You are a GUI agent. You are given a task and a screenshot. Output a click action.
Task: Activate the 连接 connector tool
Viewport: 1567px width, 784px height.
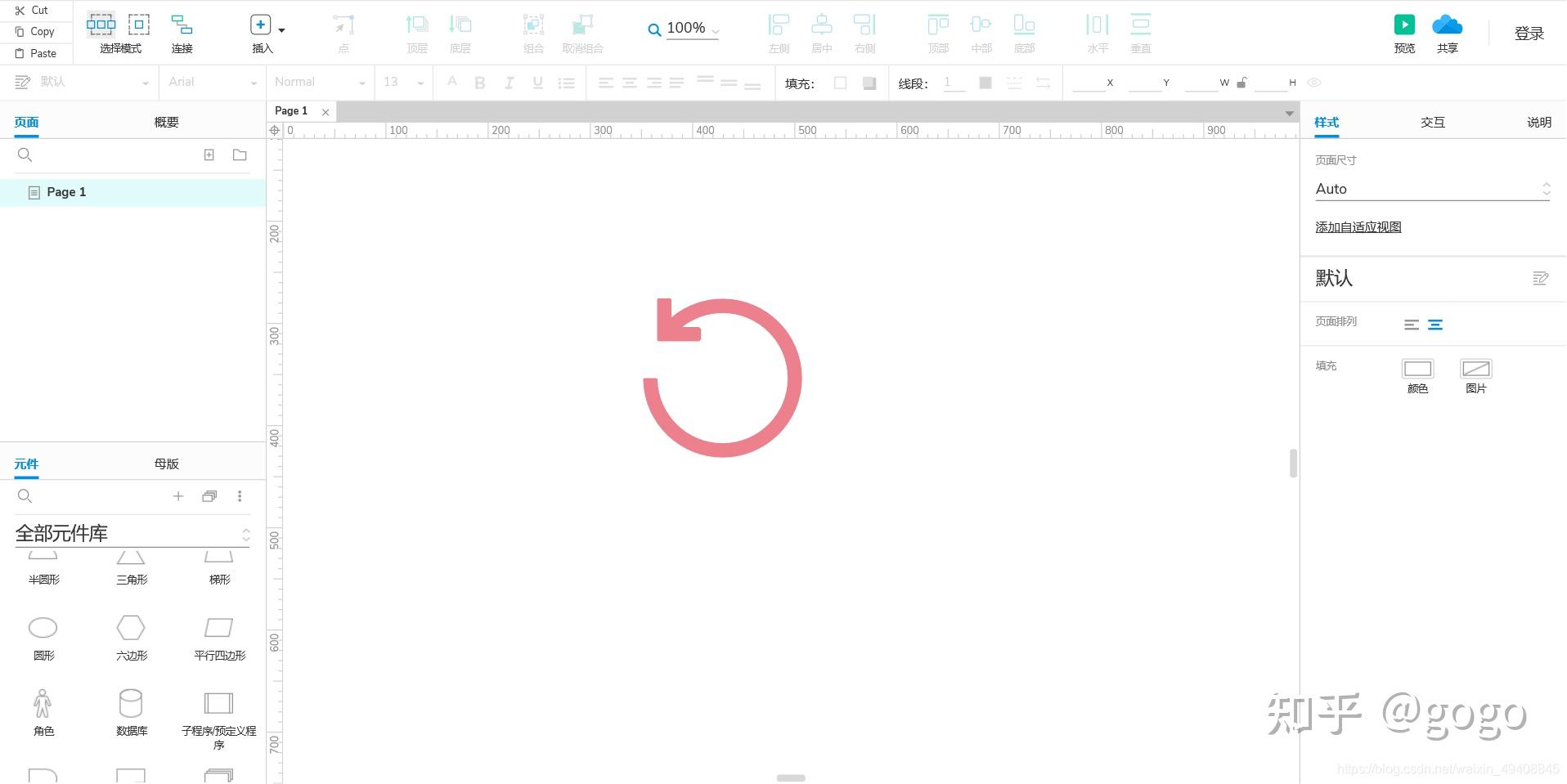pos(182,25)
